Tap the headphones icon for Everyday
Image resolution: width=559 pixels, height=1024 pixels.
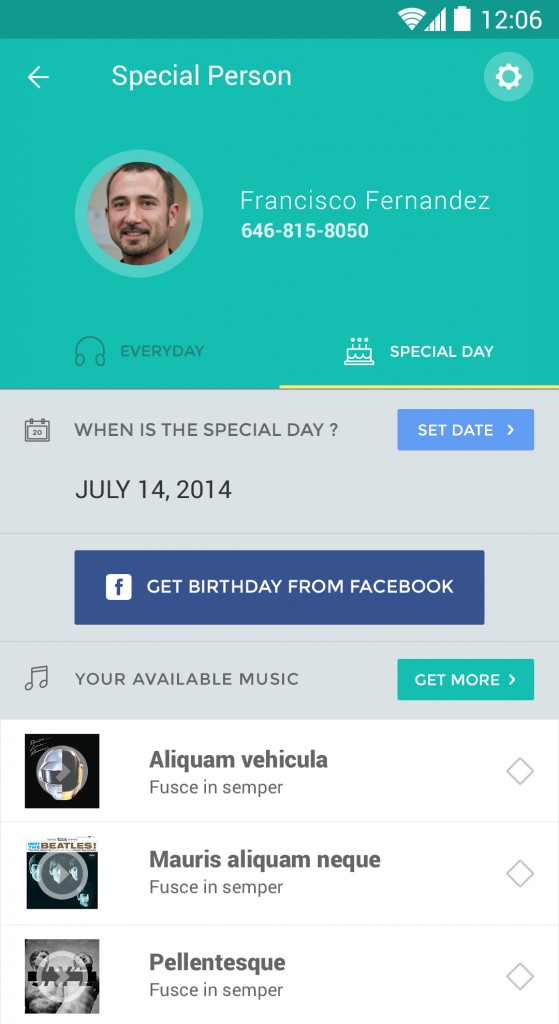[90, 351]
